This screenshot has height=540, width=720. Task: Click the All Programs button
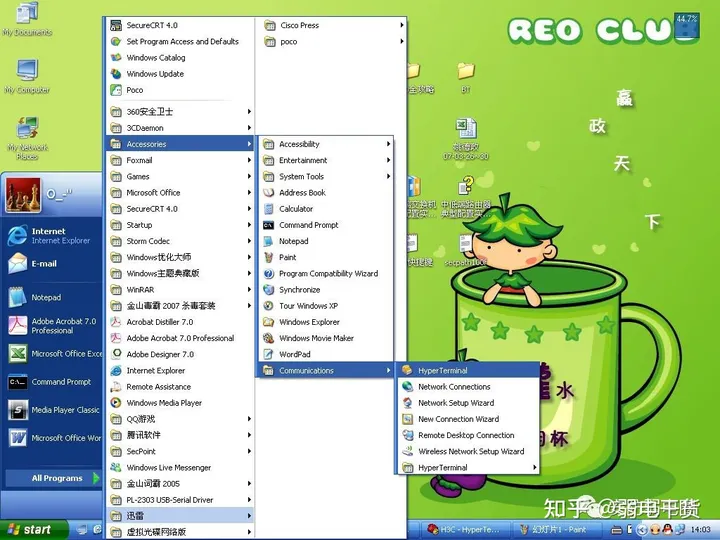[53, 478]
